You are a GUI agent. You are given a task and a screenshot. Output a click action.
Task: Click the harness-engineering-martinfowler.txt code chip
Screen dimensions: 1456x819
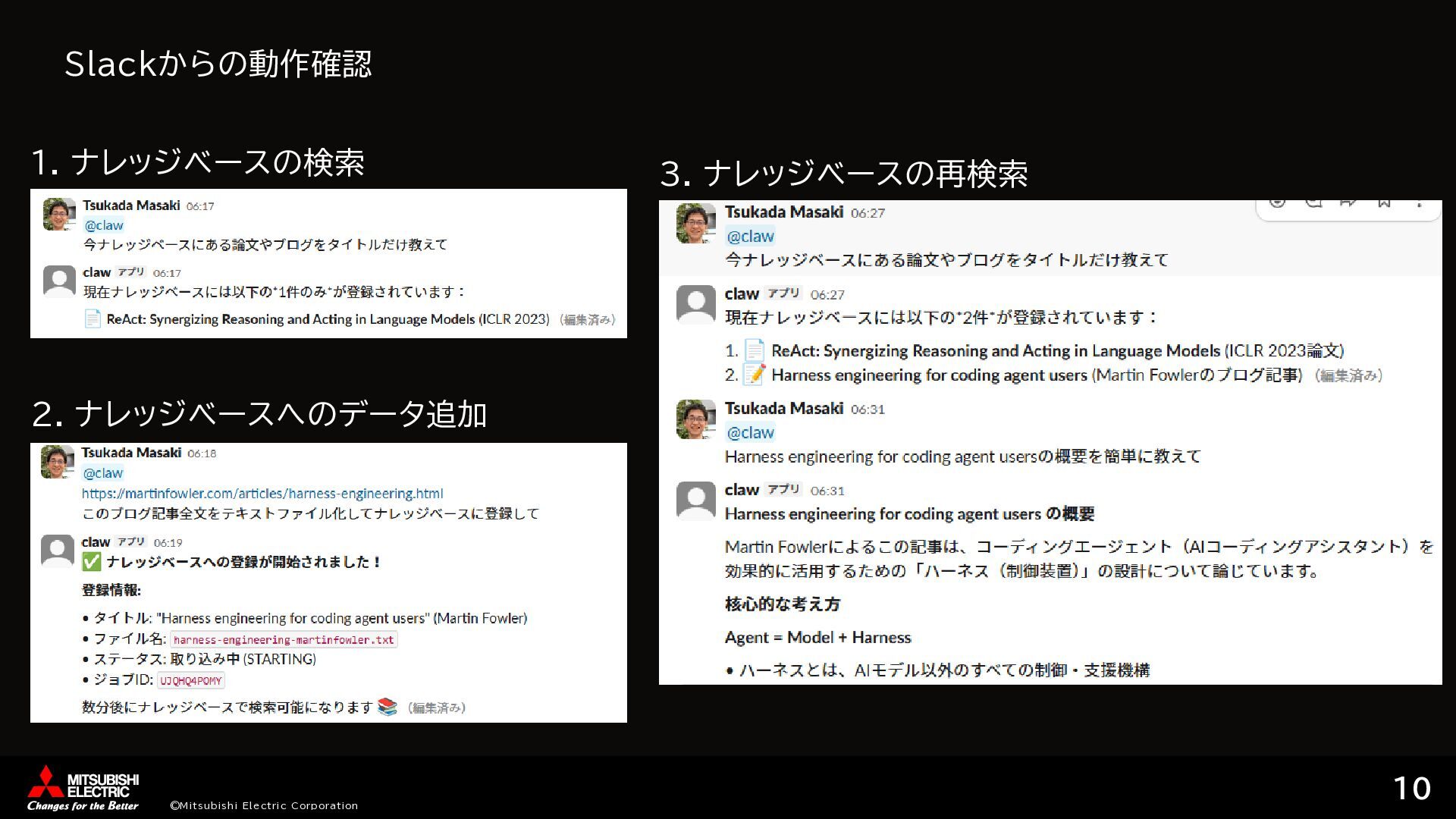pos(284,639)
